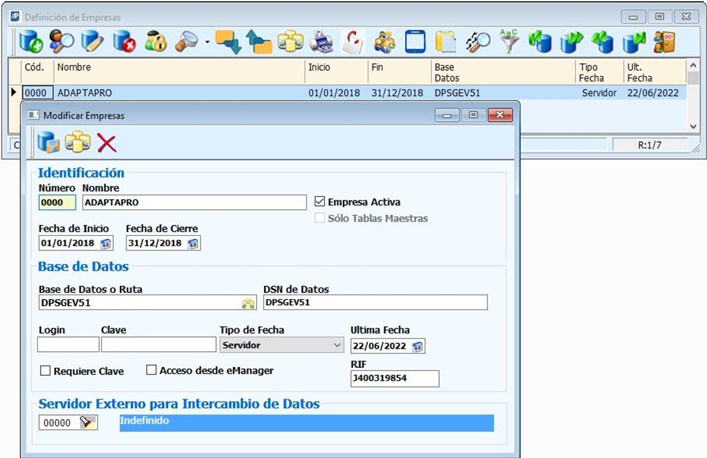Click the red X cancel icon

[x=107, y=142]
